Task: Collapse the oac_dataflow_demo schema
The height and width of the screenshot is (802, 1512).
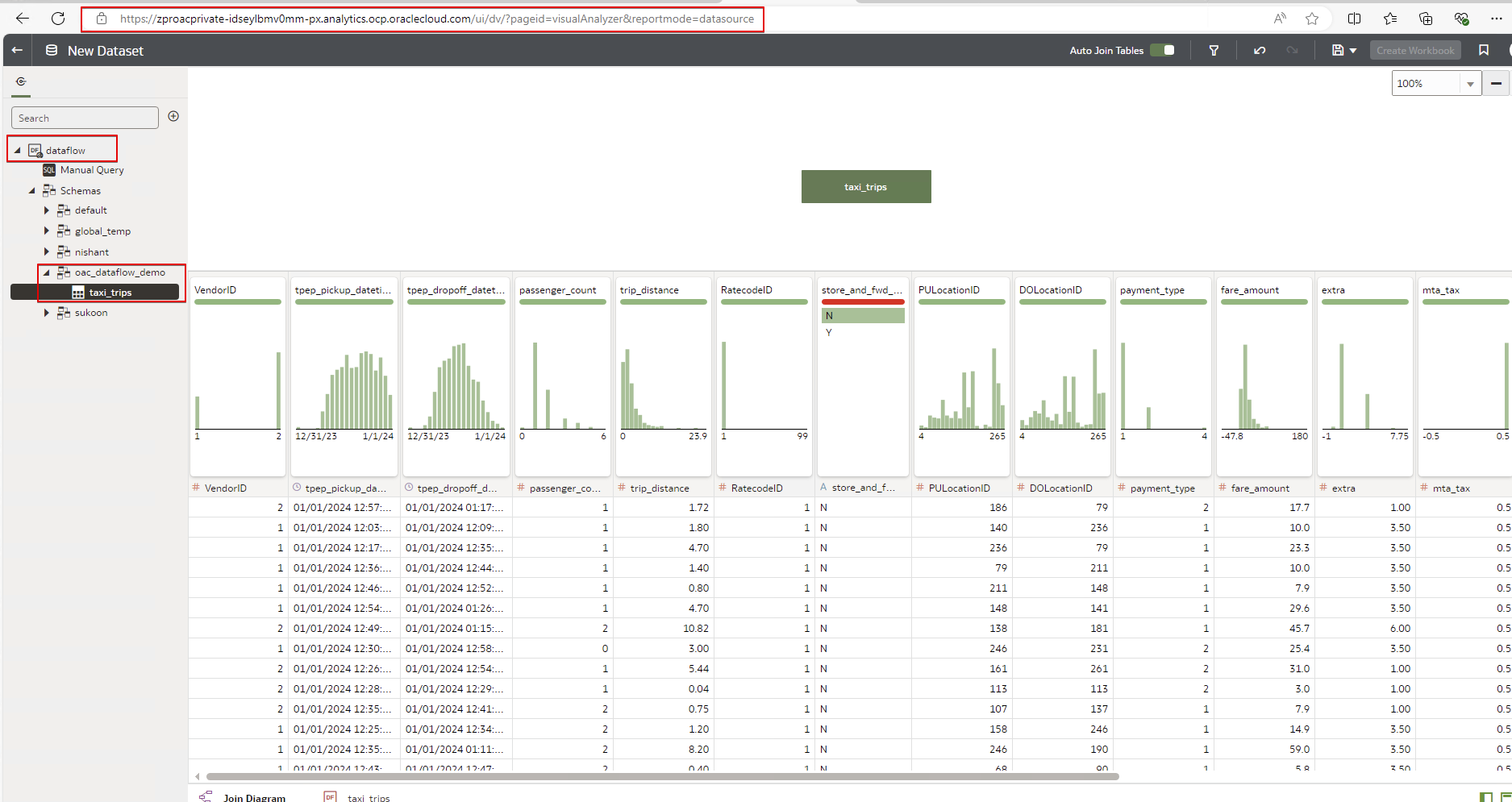Action: click(47, 272)
